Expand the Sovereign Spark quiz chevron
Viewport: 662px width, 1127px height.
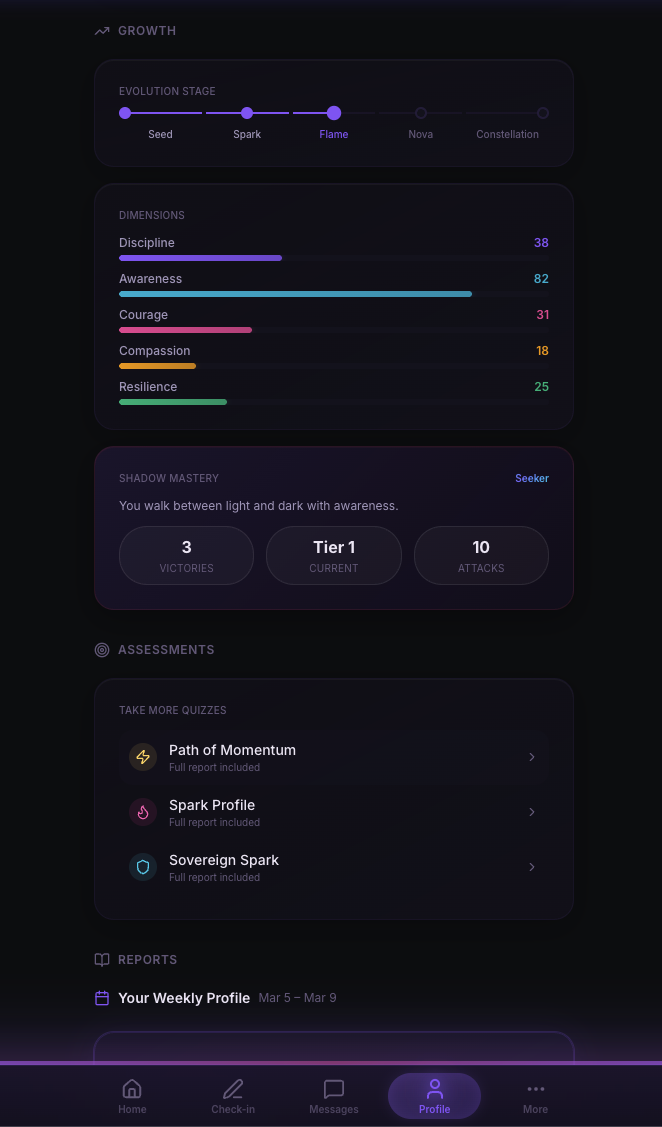532,867
